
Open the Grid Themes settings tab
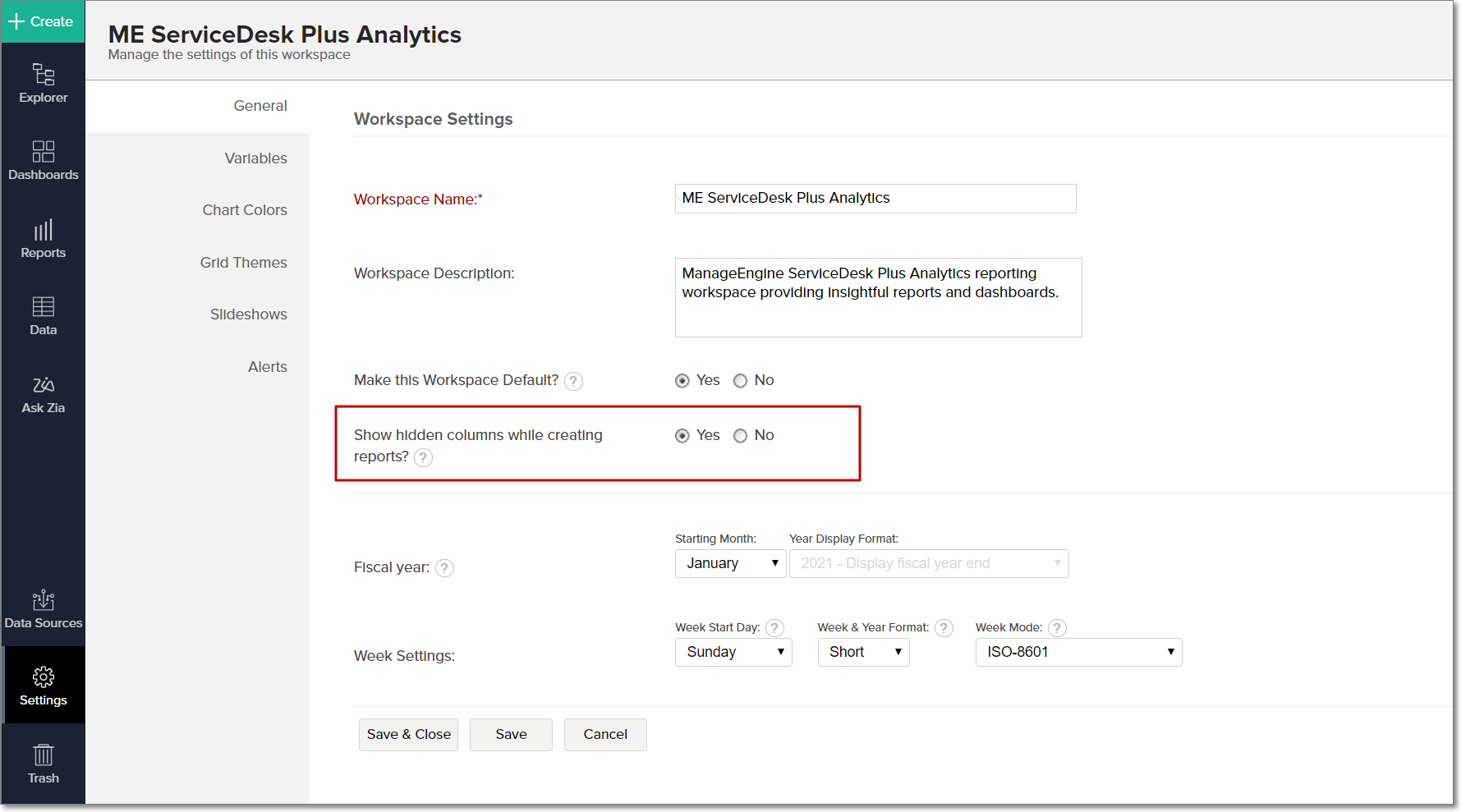[244, 263]
